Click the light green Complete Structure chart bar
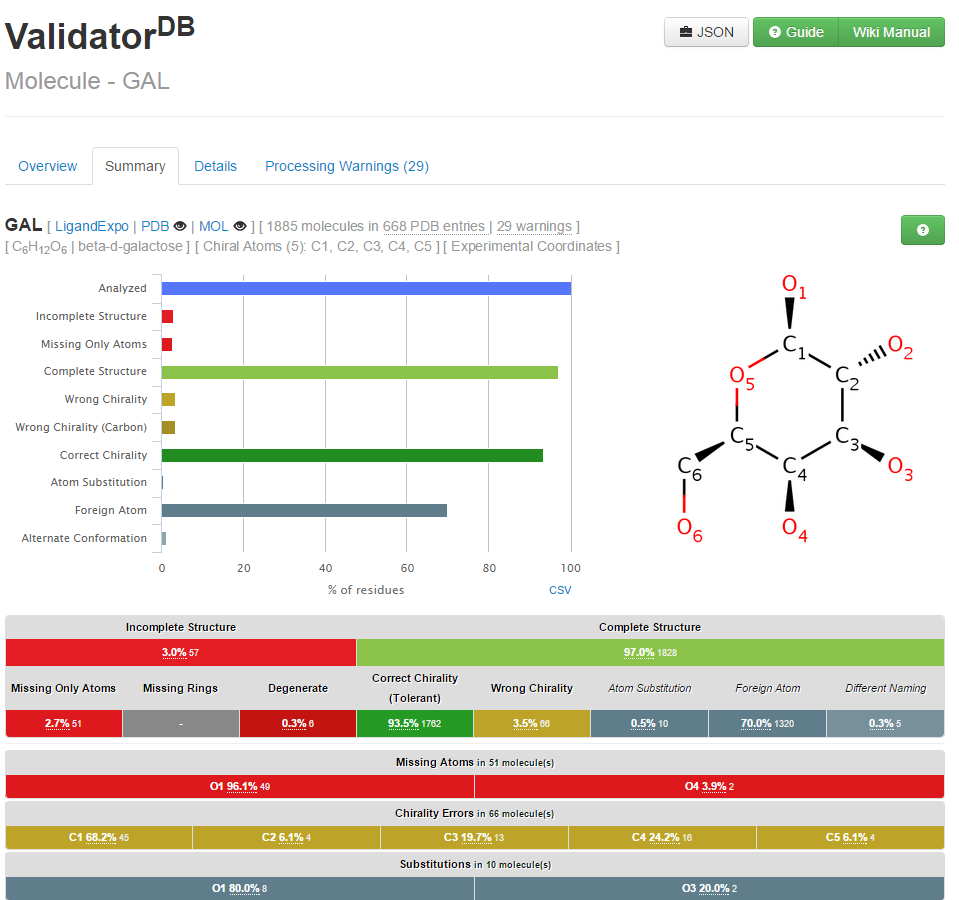The image size is (959, 900). point(360,372)
